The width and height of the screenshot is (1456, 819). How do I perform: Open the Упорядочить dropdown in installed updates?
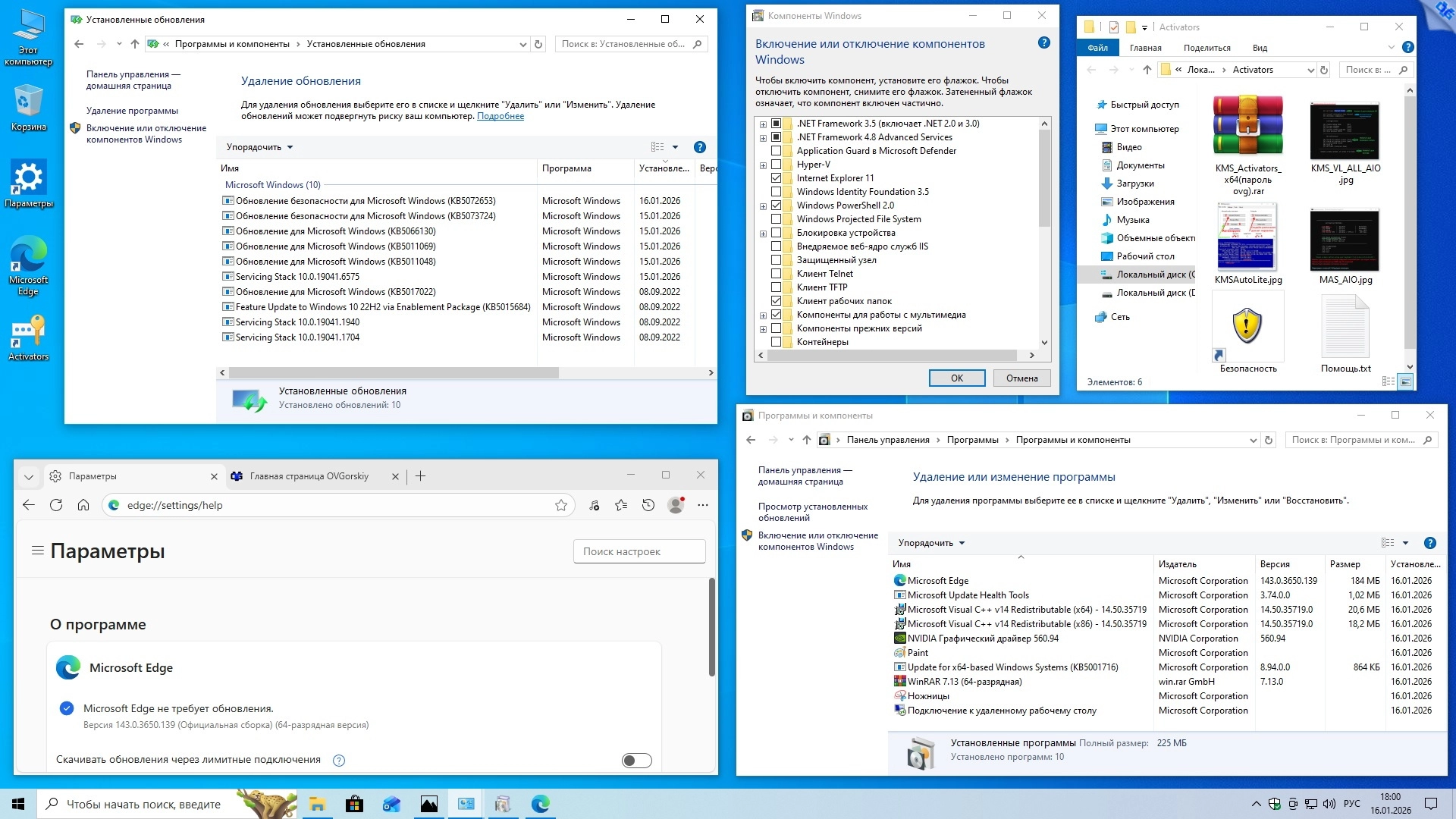pos(259,147)
